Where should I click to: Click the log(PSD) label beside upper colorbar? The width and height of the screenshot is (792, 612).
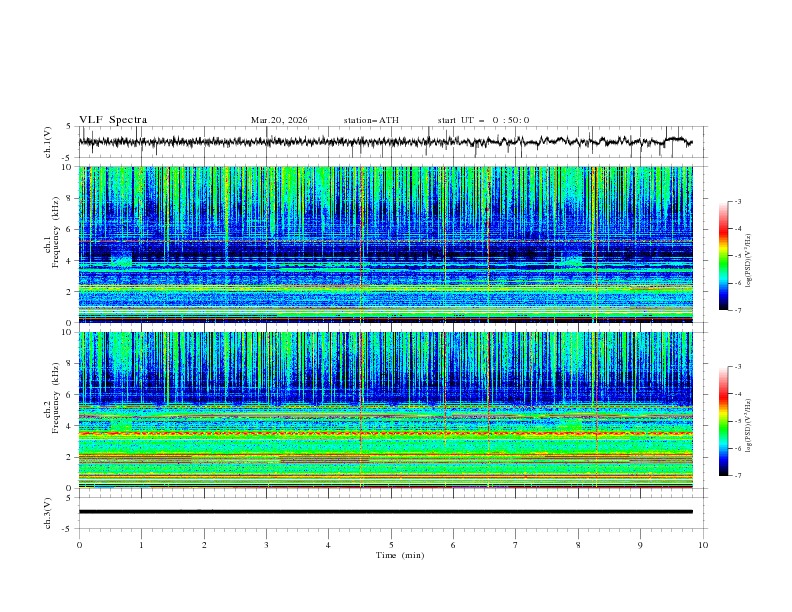(x=750, y=256)
